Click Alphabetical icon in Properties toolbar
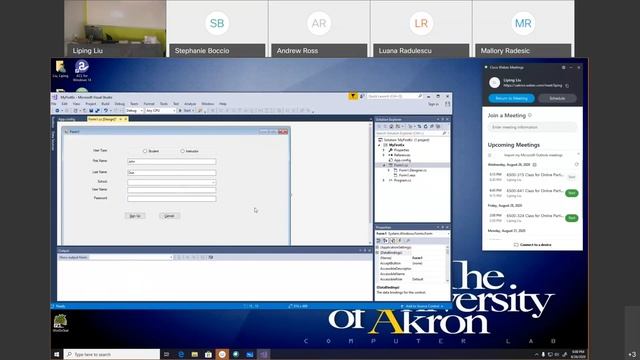The height and width of the screenshot is (360, 640). 385,240
